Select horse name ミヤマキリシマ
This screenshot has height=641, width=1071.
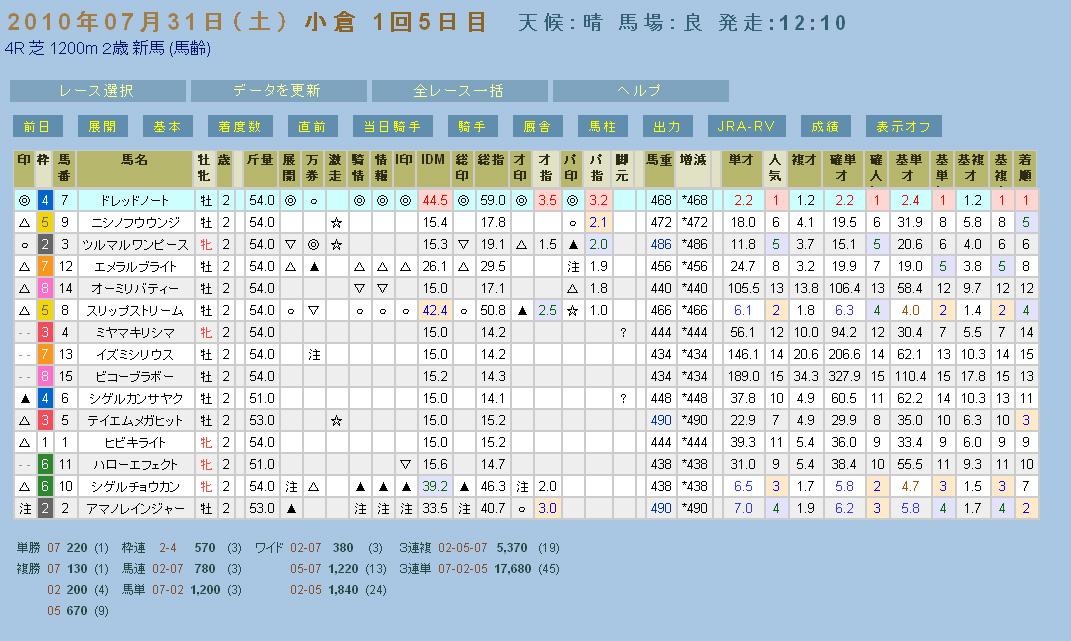[x=135, y=332]
